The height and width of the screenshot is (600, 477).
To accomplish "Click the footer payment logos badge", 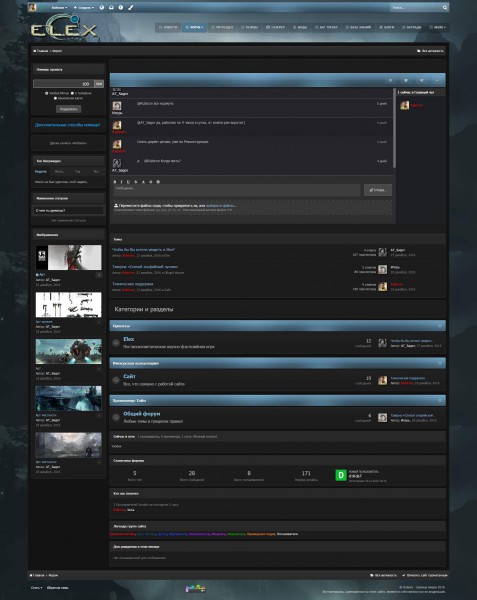I will (x=196, y=588).
